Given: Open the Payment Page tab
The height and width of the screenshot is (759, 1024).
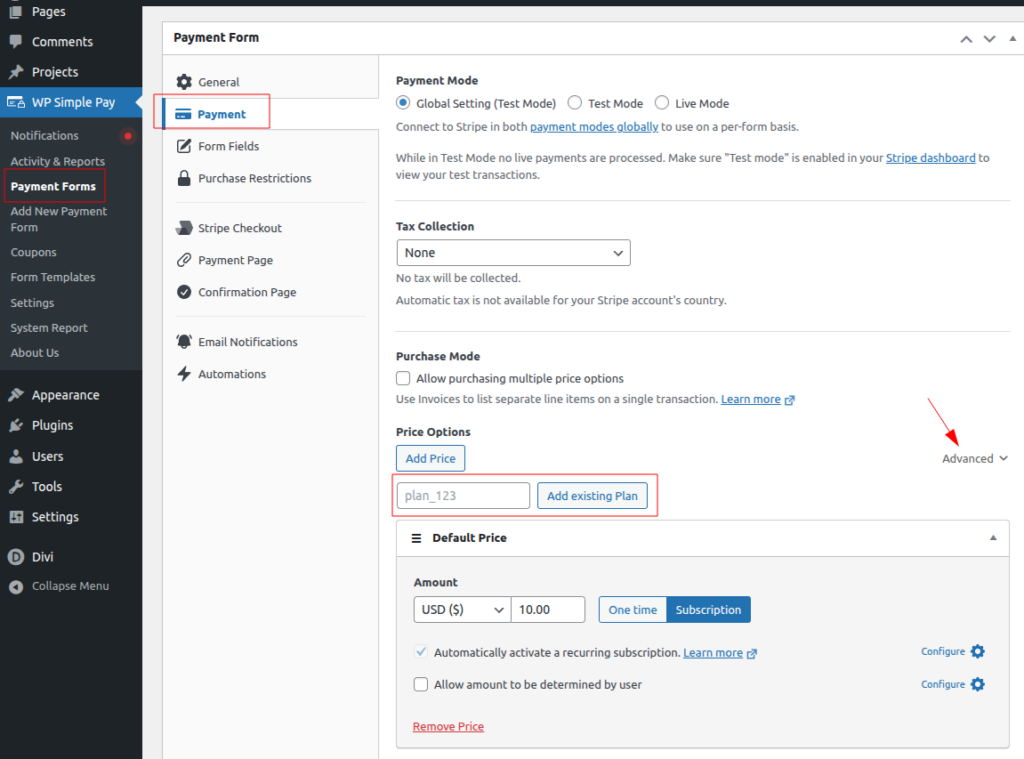Looking at the screenshot, I should (x=235, y=260).
